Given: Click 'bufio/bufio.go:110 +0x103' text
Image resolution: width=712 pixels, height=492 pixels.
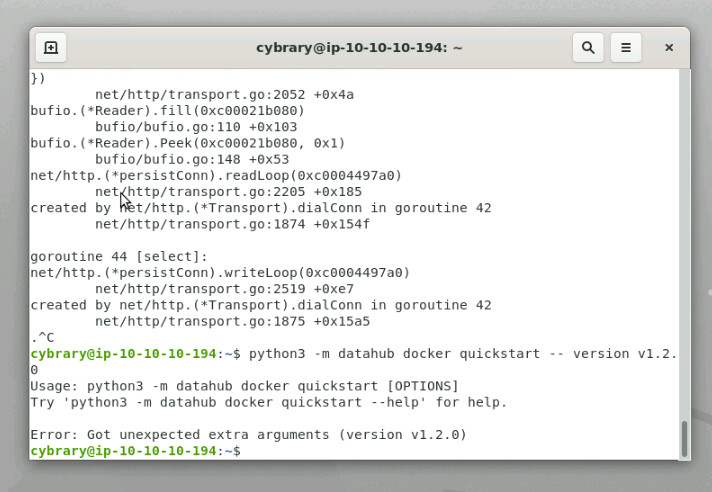Looking at the screenshot, I should point(196,127).
